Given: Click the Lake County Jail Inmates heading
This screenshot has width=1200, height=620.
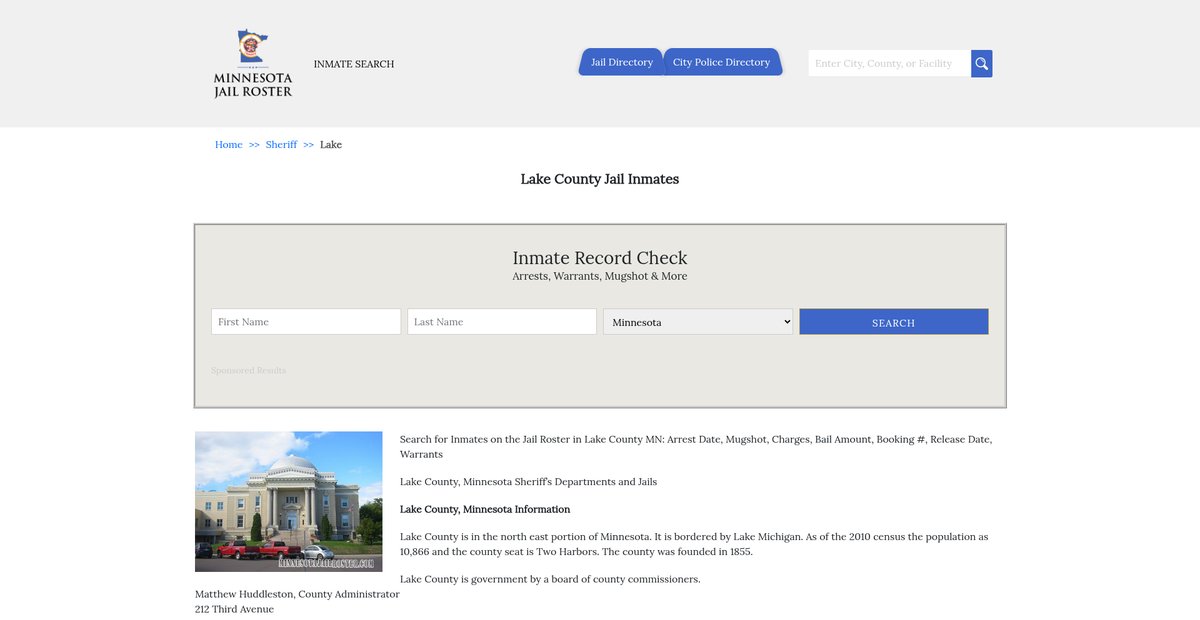Looking at the screenshot, I should (x=600, y=179).
